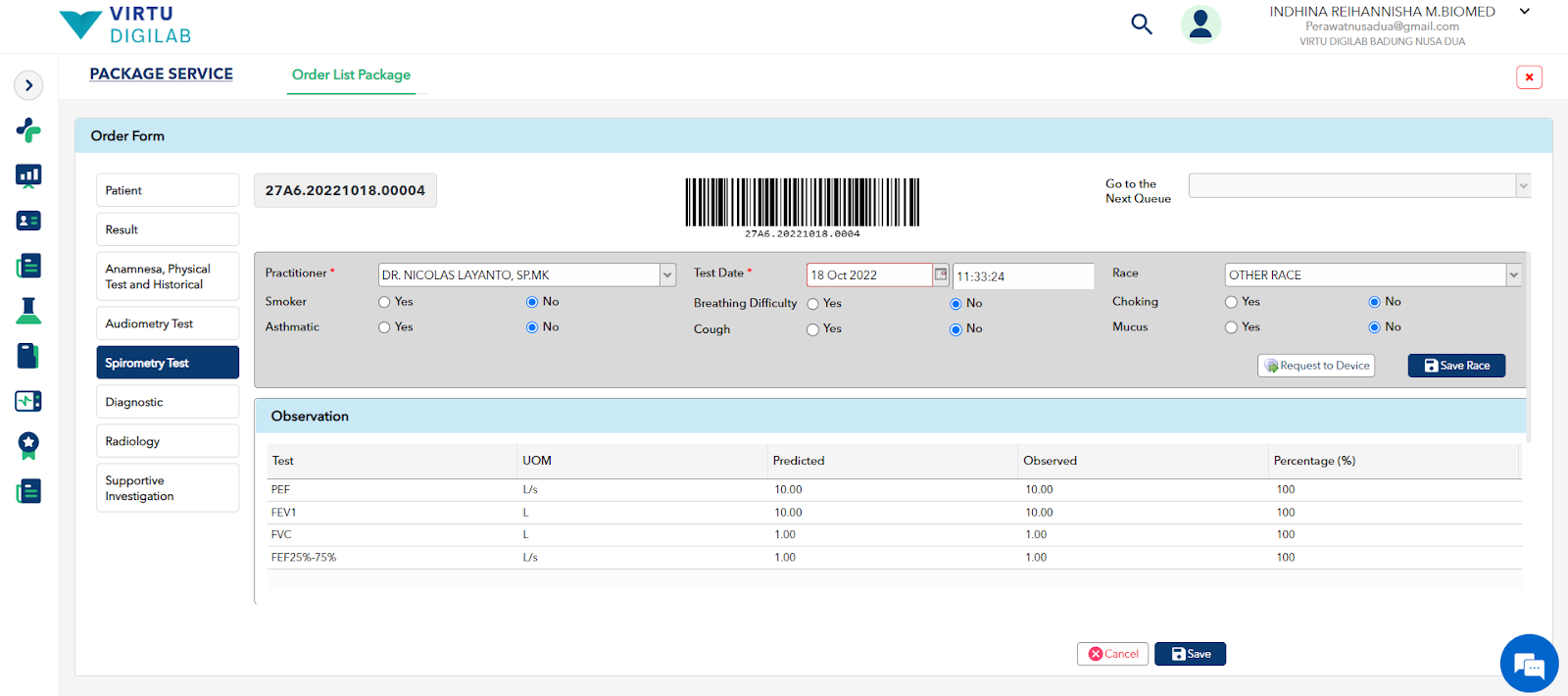The image size is (1568, 696).
Task: Set Choking to No
Action: [x=1374, y=302]
